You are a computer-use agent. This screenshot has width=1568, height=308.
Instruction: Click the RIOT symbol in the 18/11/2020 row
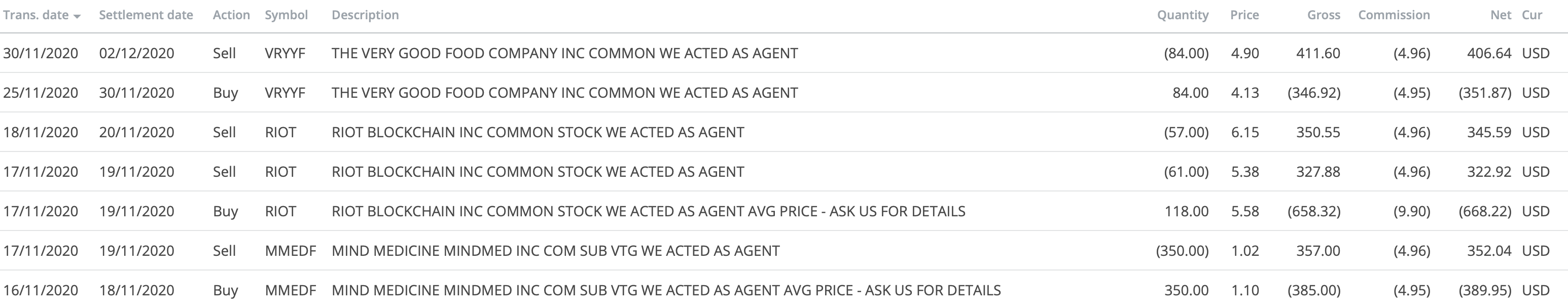tap(280, 132)
